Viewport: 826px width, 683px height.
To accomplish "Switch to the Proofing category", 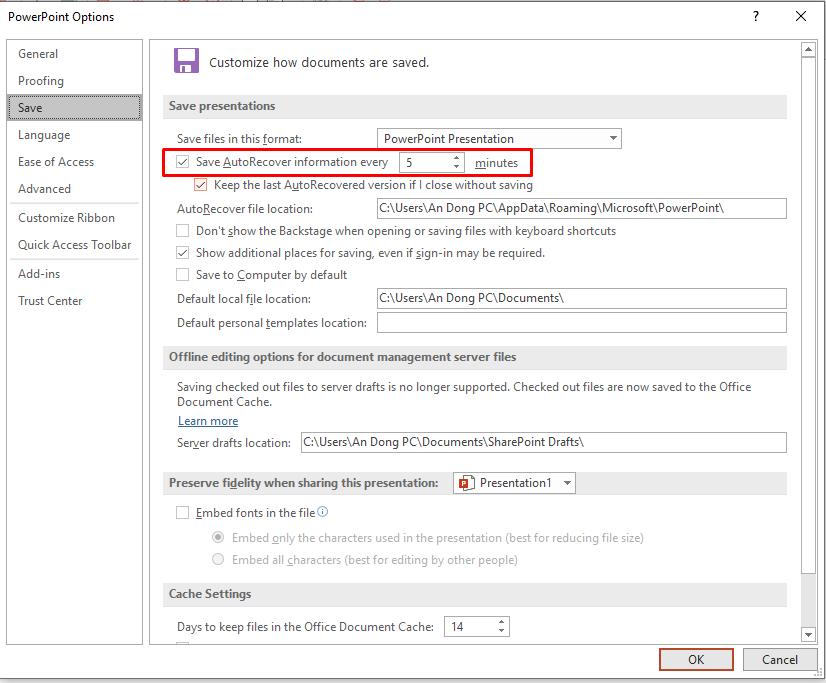I will coord(41,81).
